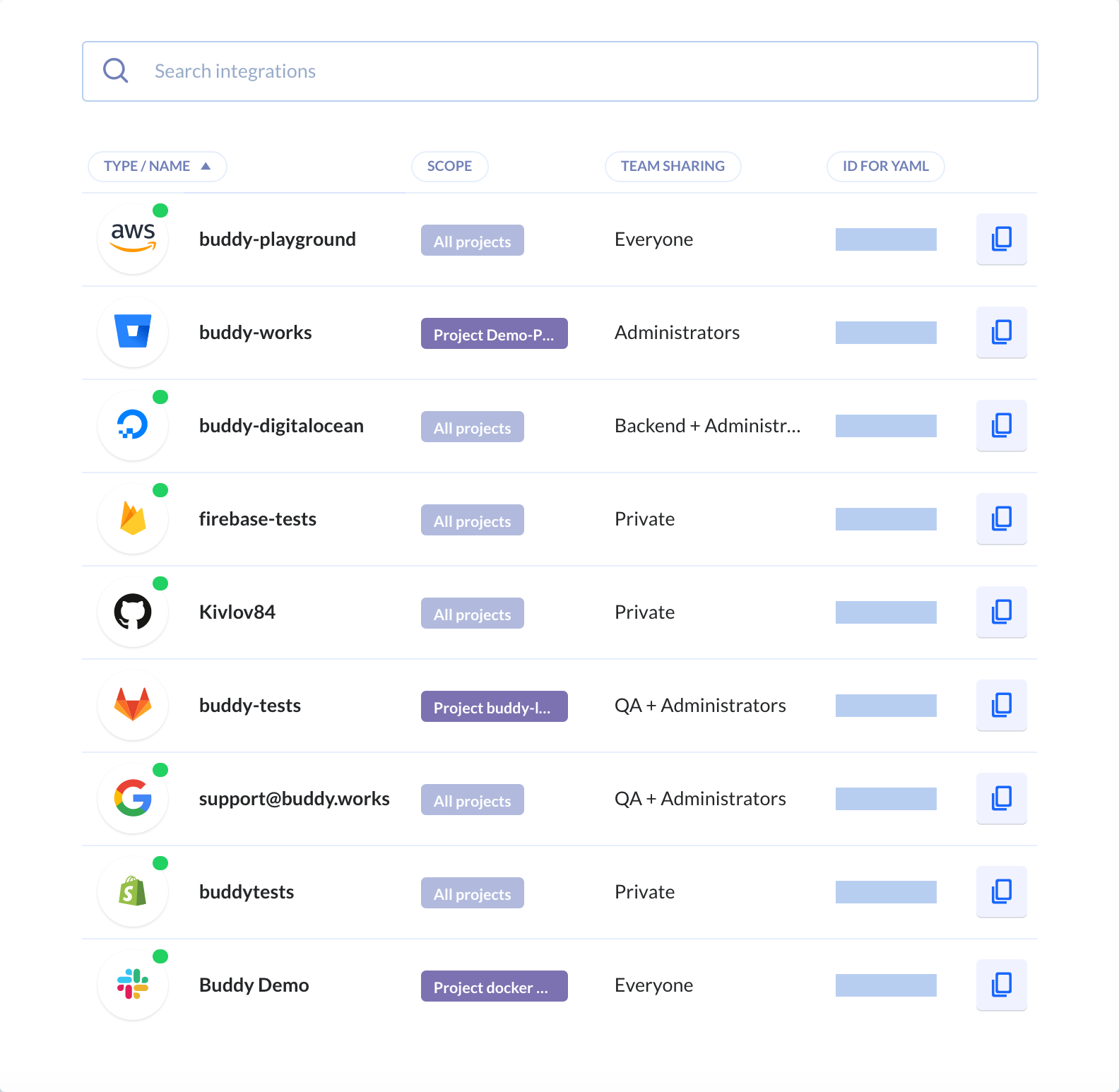Copy the YAML ID for Buddy Demo
The image size is (1119, 1092).
[1001, 985]
